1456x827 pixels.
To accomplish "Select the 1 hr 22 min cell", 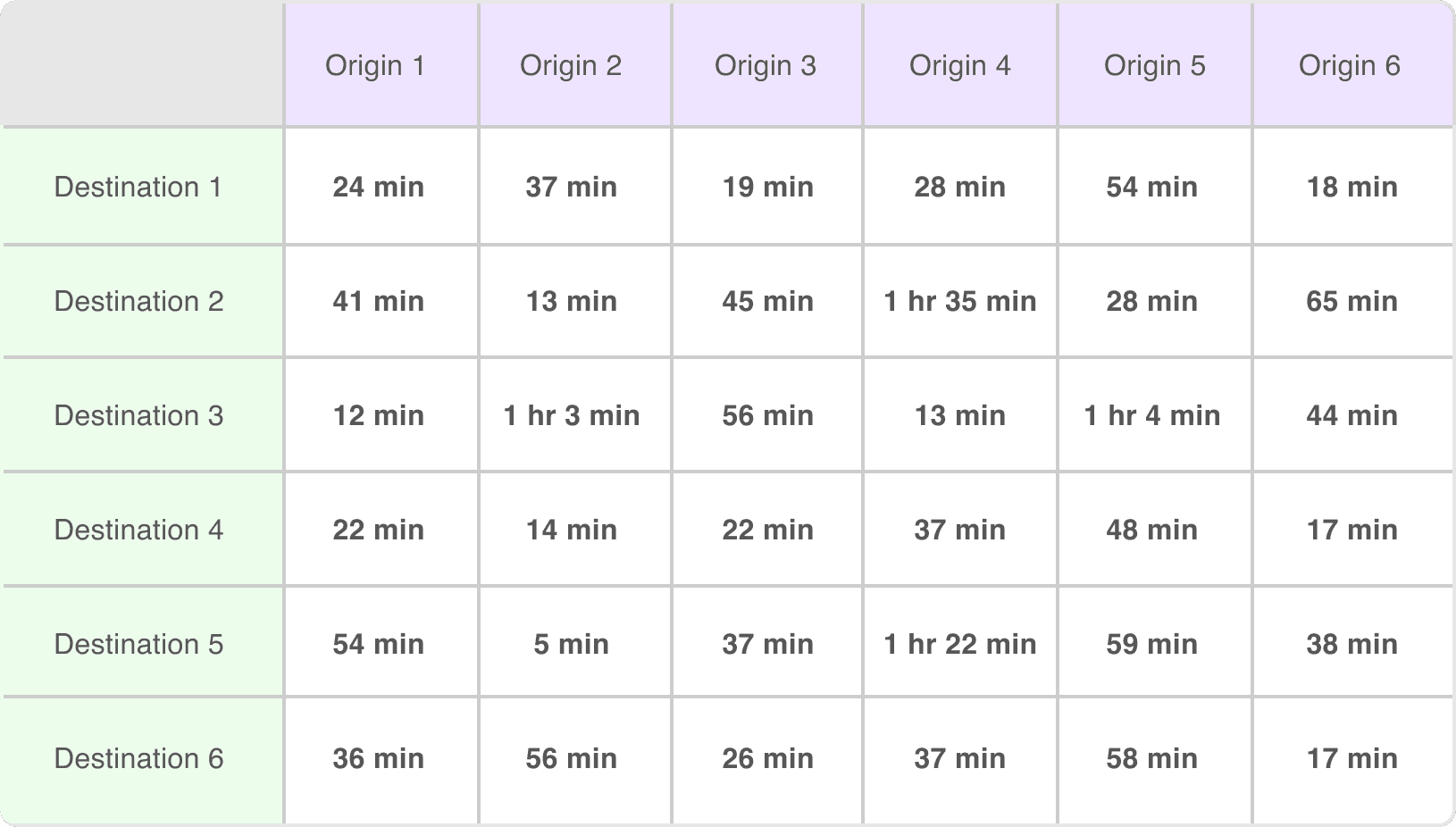I will click(960, 644).
